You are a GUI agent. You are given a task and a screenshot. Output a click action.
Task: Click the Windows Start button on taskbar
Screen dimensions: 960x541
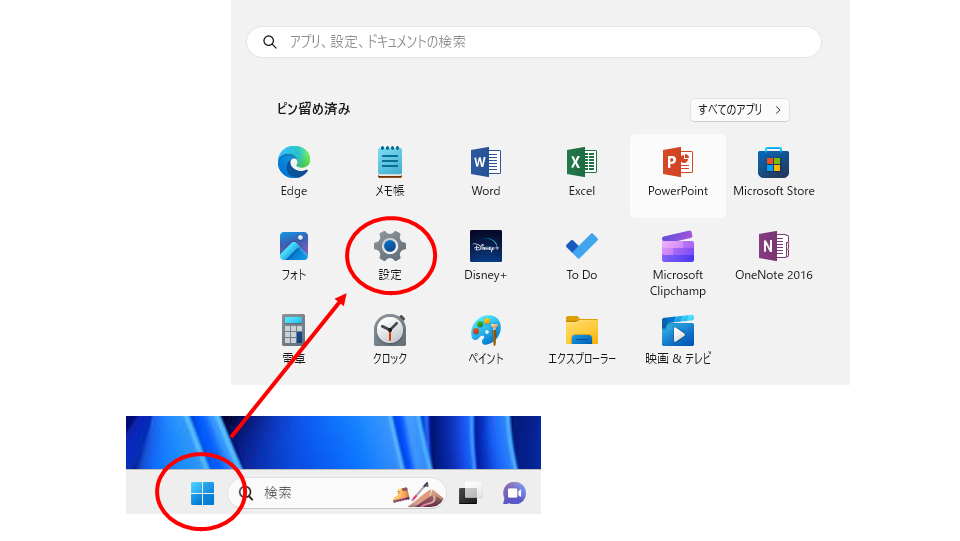pos(203,493)
